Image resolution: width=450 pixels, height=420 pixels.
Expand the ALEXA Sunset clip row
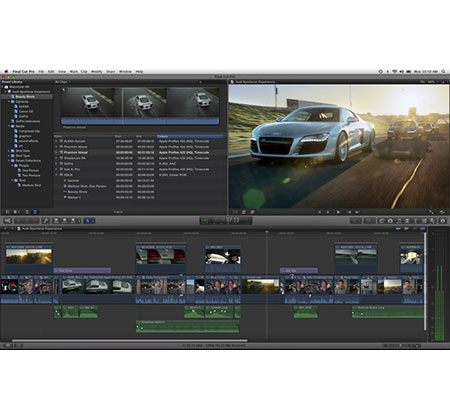56,141
